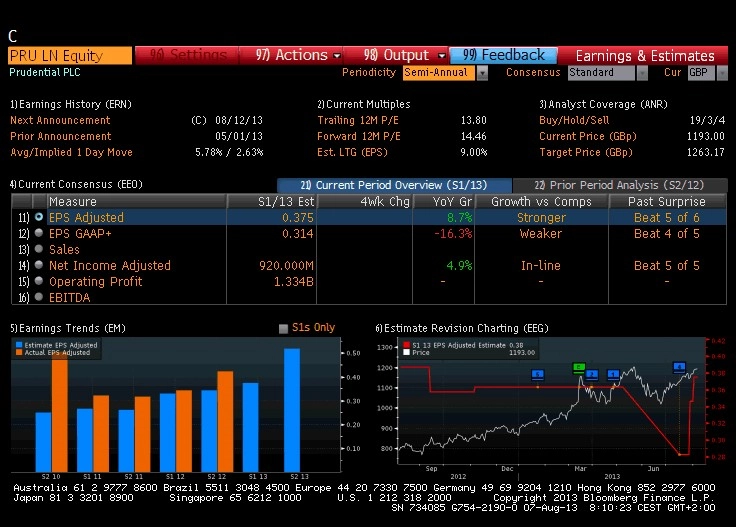Viewport: 736px width, 527px height.
Task: Click event marker 2 on revision chart
Action: pos(592,374)
